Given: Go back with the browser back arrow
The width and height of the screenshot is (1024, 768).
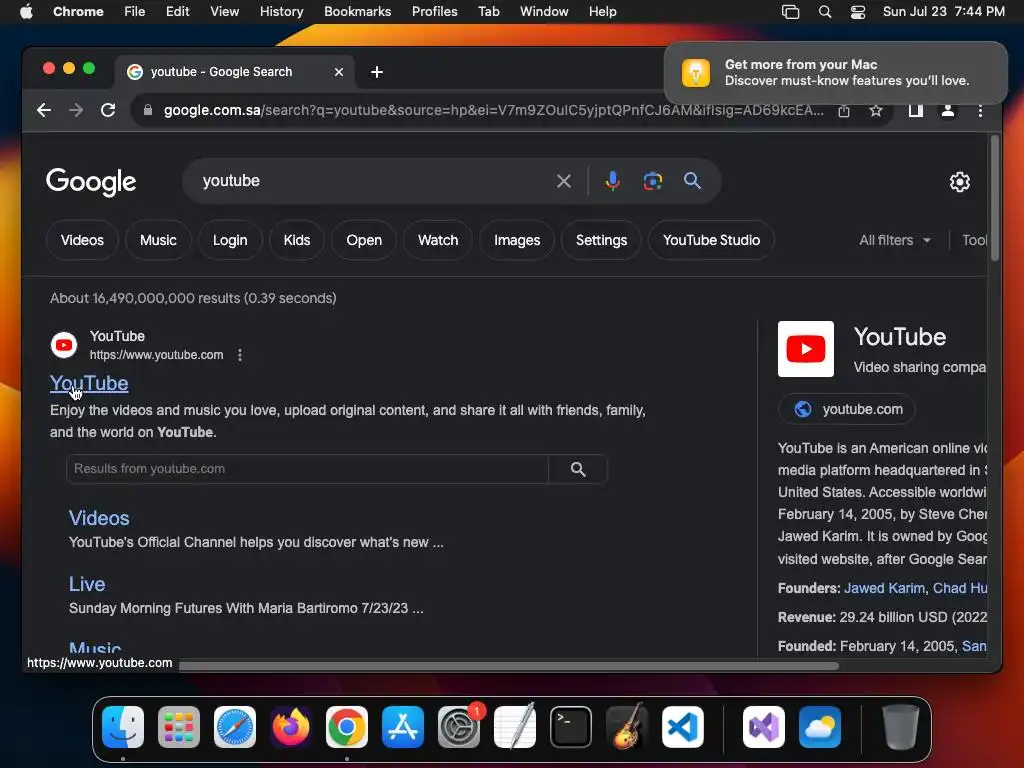Looking at the screenshot, I should [44, 110].
